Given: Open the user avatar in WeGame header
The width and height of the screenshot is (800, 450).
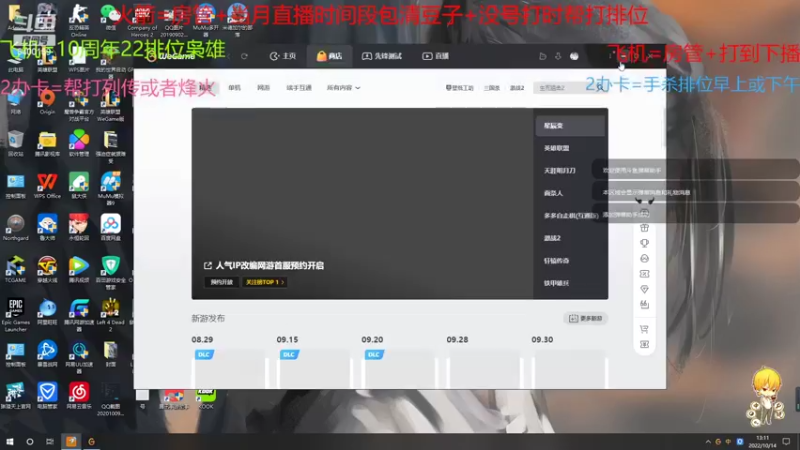Looking at the screenshot, I should click(x=574, y=56).
